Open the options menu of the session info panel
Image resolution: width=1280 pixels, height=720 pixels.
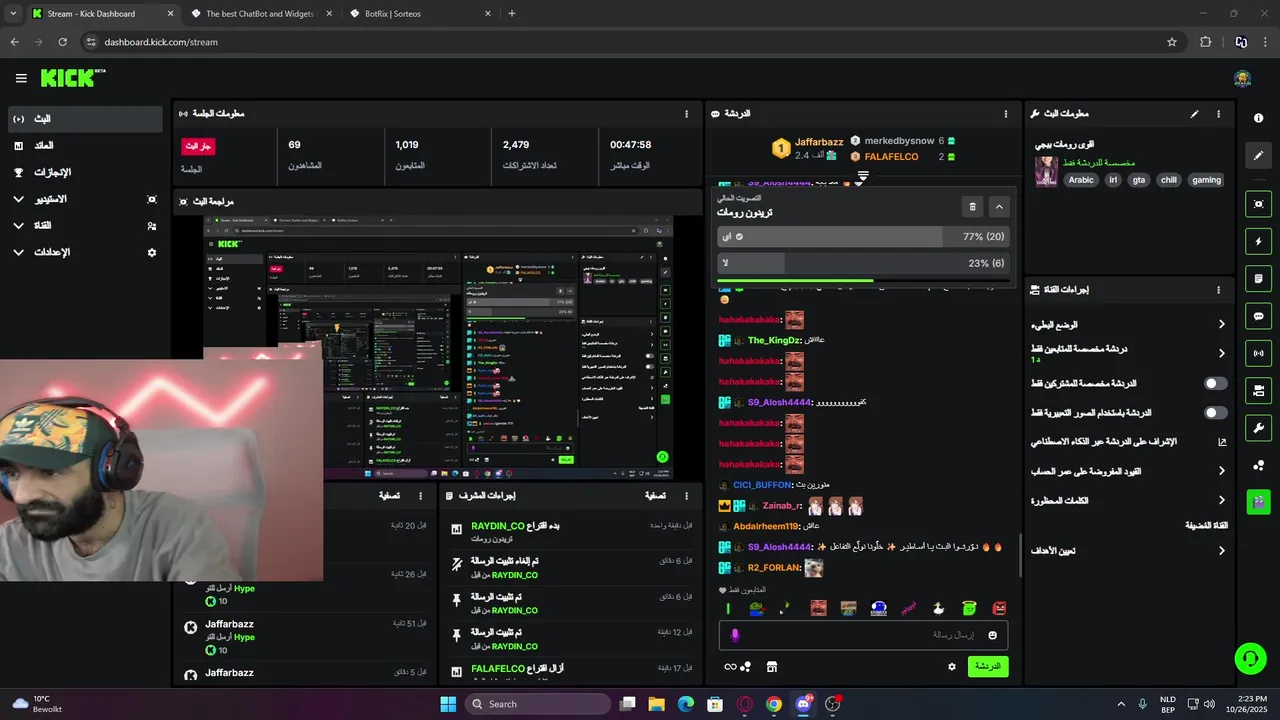686,114
